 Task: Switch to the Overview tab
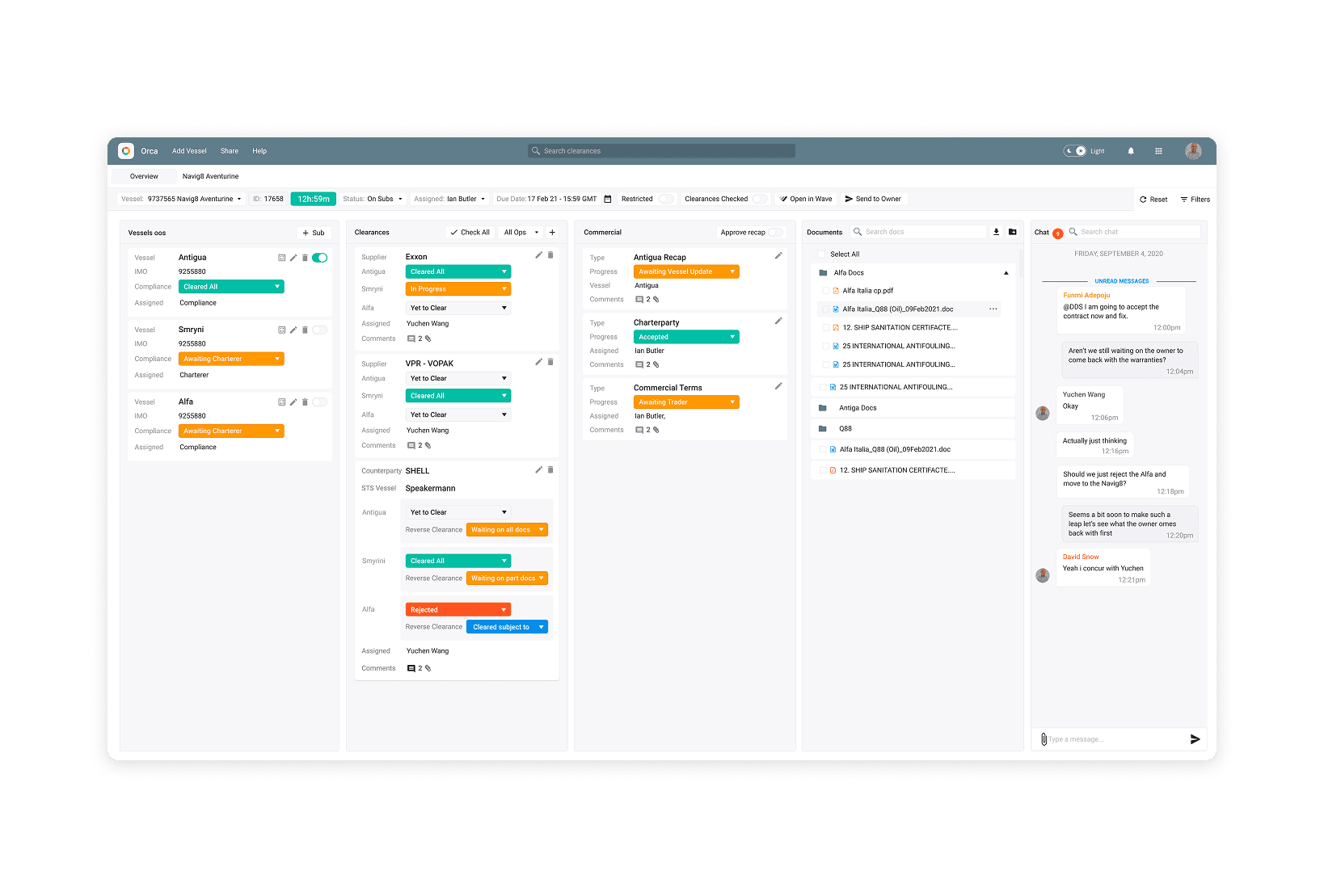coord(144,176)
